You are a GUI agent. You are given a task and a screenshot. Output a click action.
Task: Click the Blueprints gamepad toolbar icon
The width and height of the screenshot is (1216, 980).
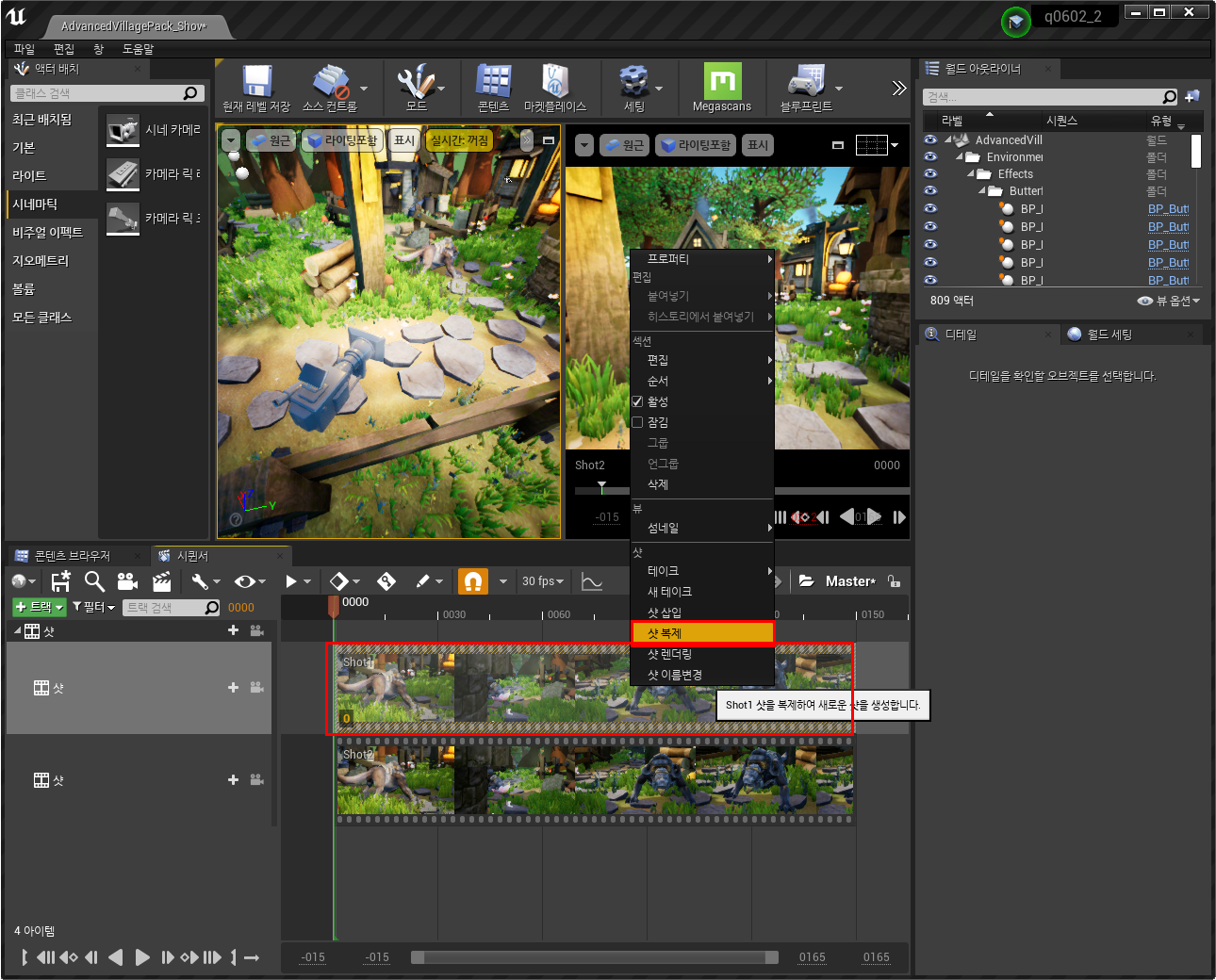[806, 82]
